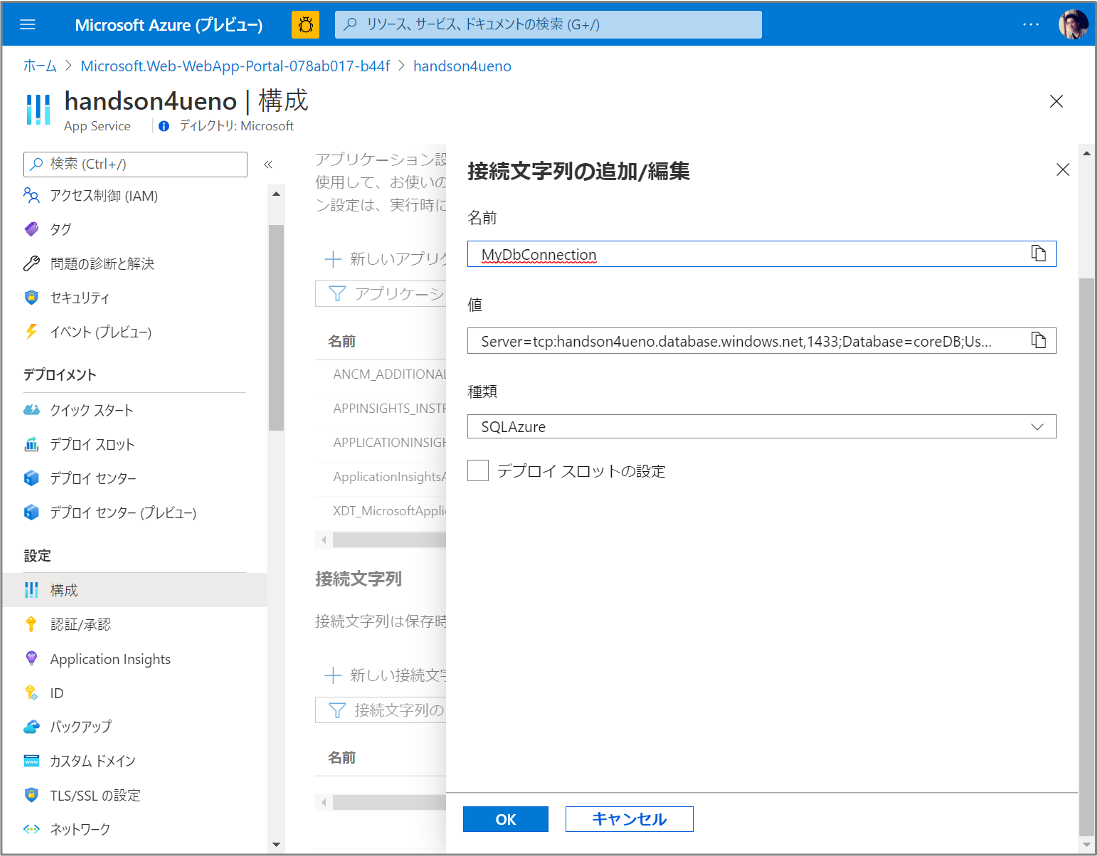Screen dimensions: 1097x856
Task: Focus the application settings filter box
Action: (x=381, y=294)
